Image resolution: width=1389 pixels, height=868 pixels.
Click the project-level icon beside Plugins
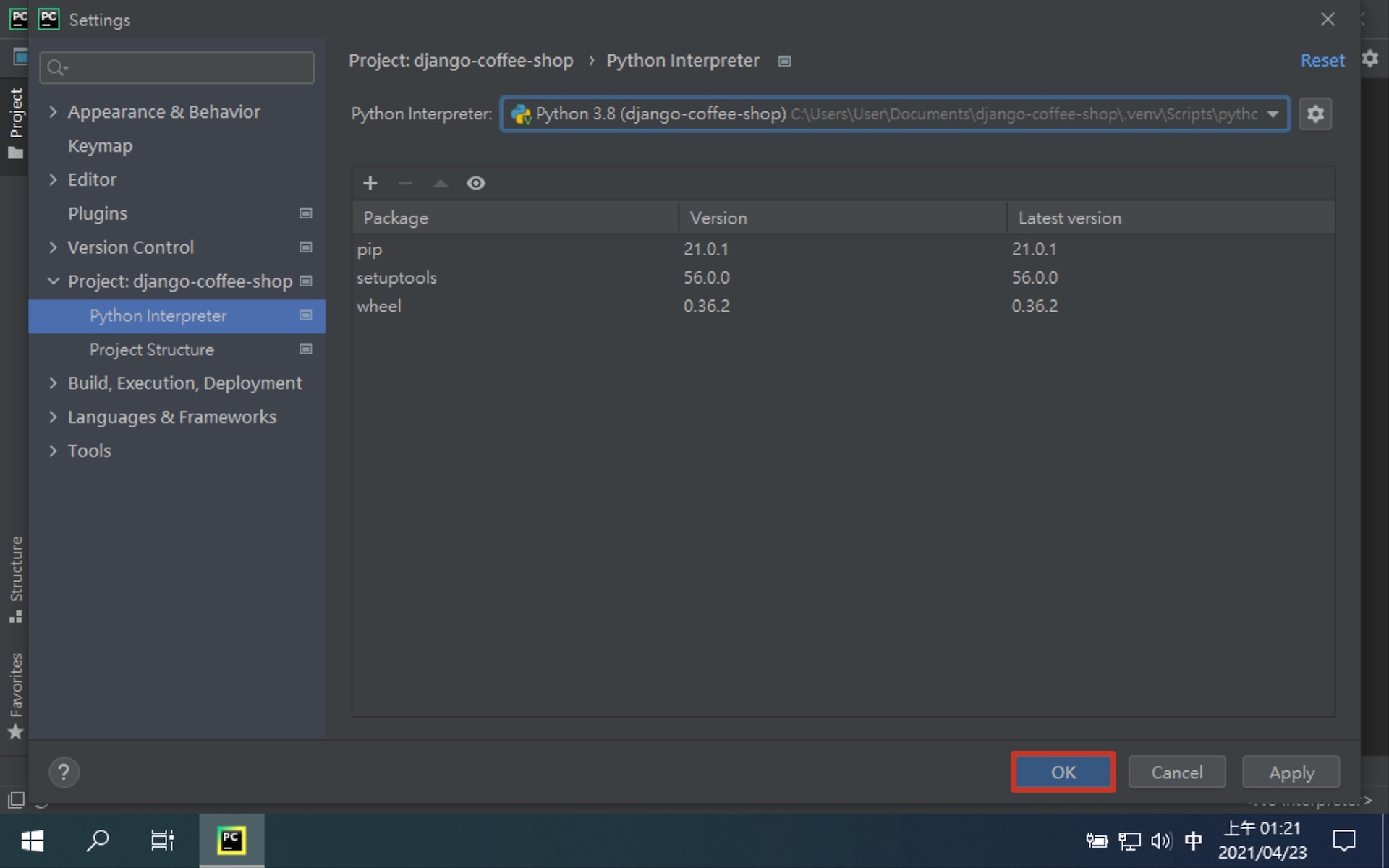[306, 213]
